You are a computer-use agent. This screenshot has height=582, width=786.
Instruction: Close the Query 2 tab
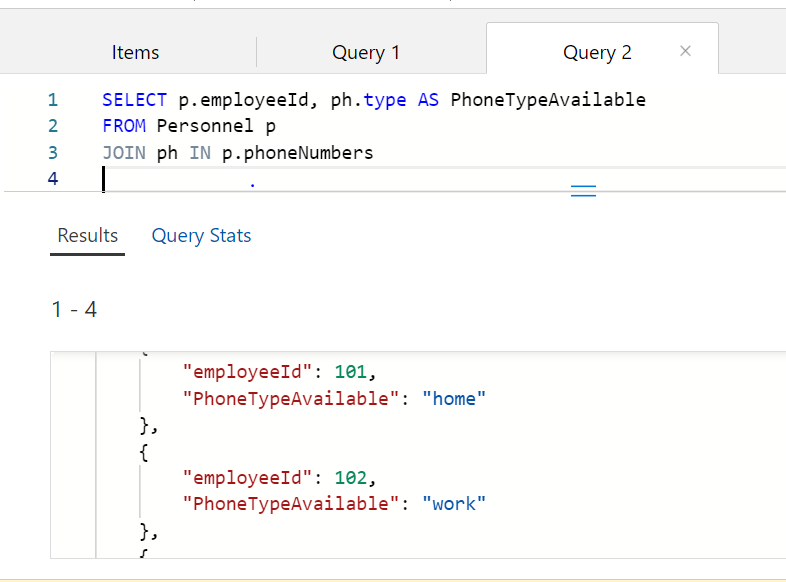coord(685,51)
